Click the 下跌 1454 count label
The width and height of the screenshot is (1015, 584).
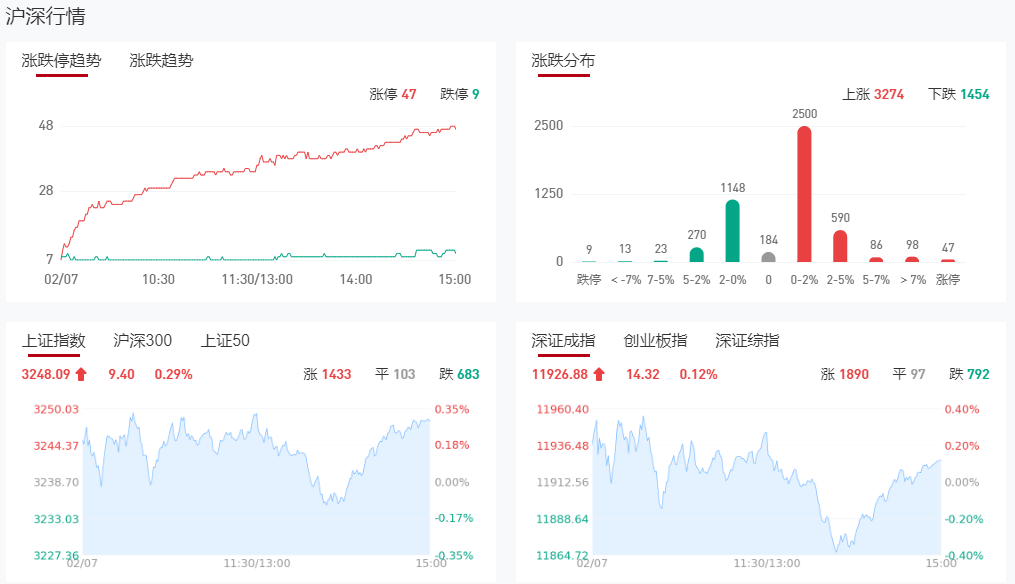(x=958, y=95)
